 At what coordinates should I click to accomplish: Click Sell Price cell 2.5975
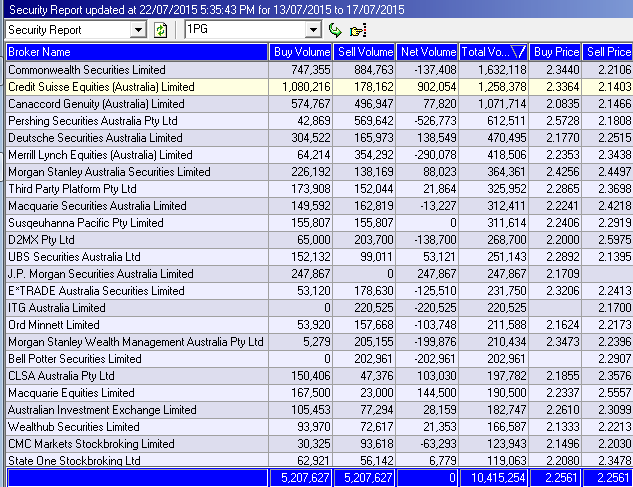point(608,240)
